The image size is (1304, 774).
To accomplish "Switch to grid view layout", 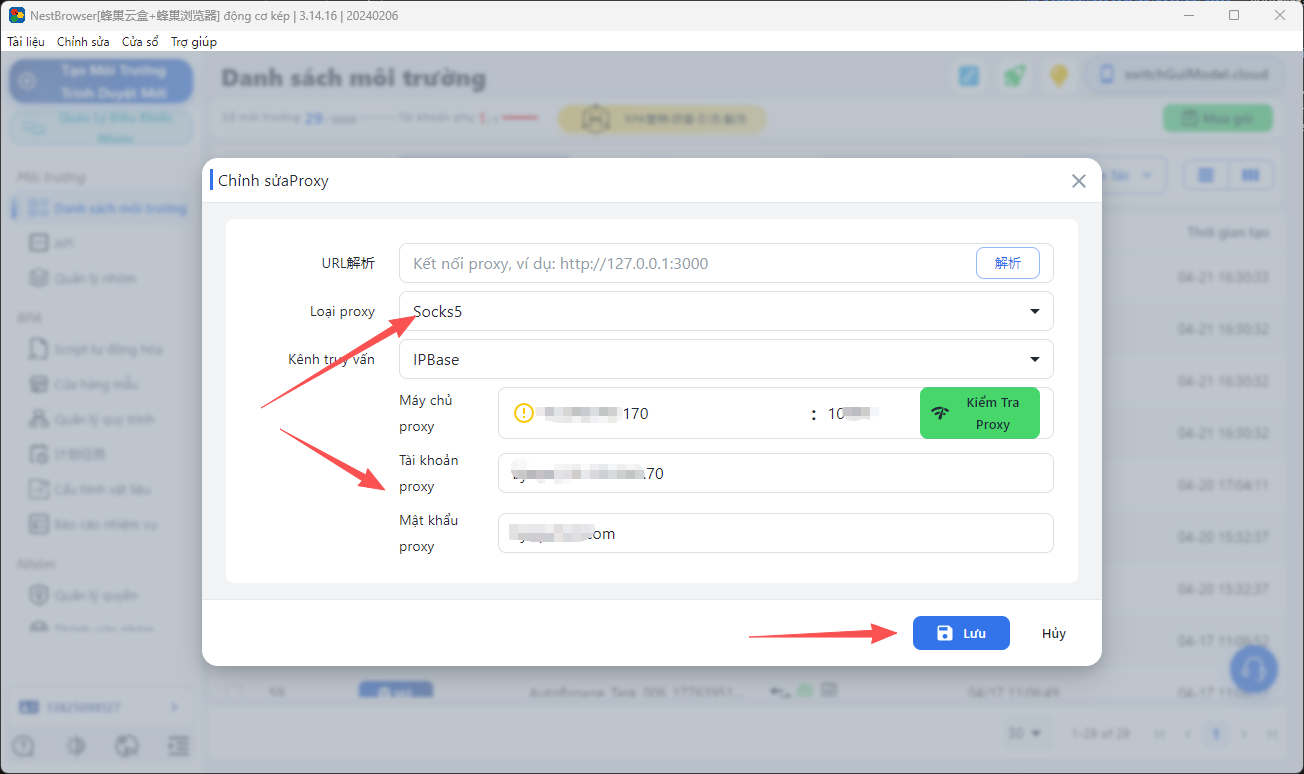I will [x=1251, y=174].
